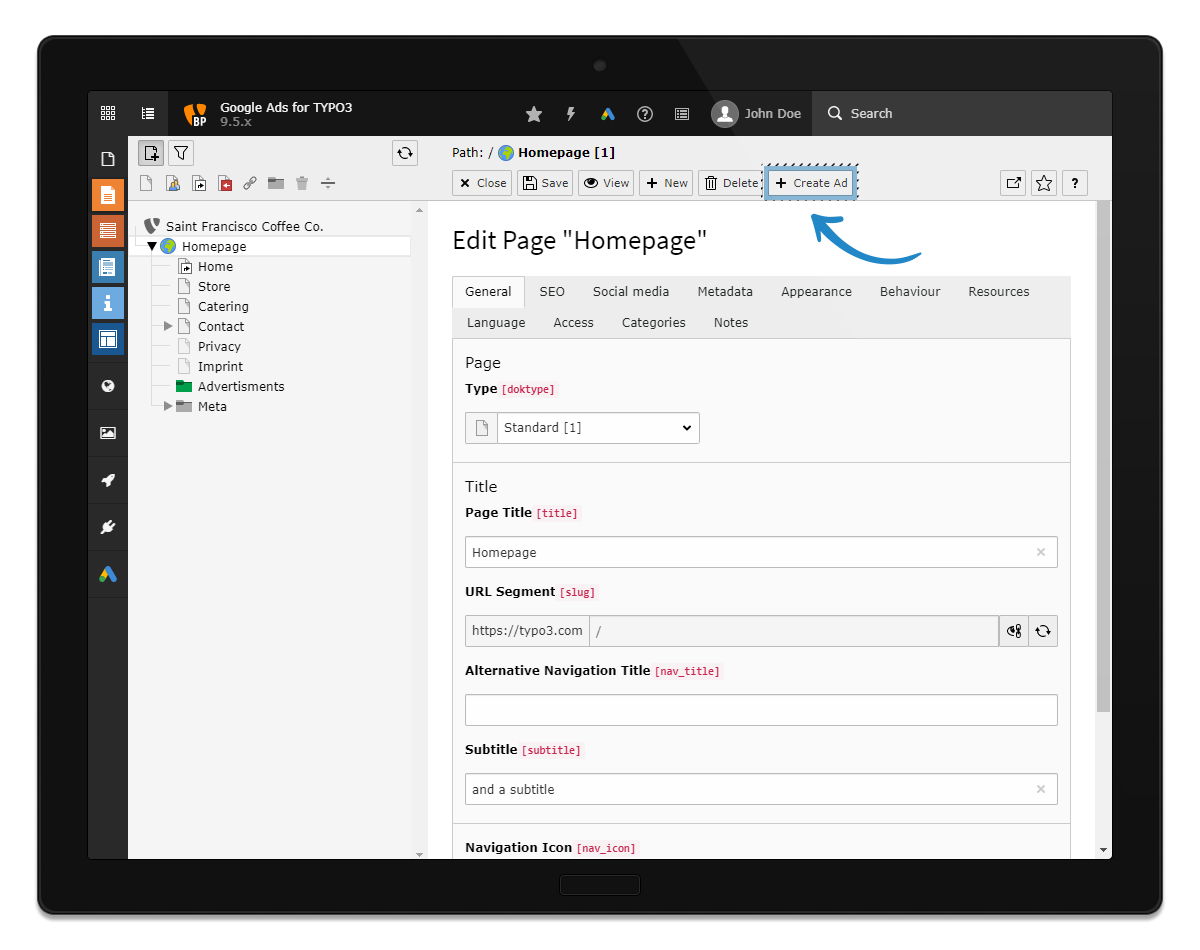1200x950 pixels.
Task: Toggle the new page wizard toolbar button
Action: pyautogui.click(x=151, y=153)
